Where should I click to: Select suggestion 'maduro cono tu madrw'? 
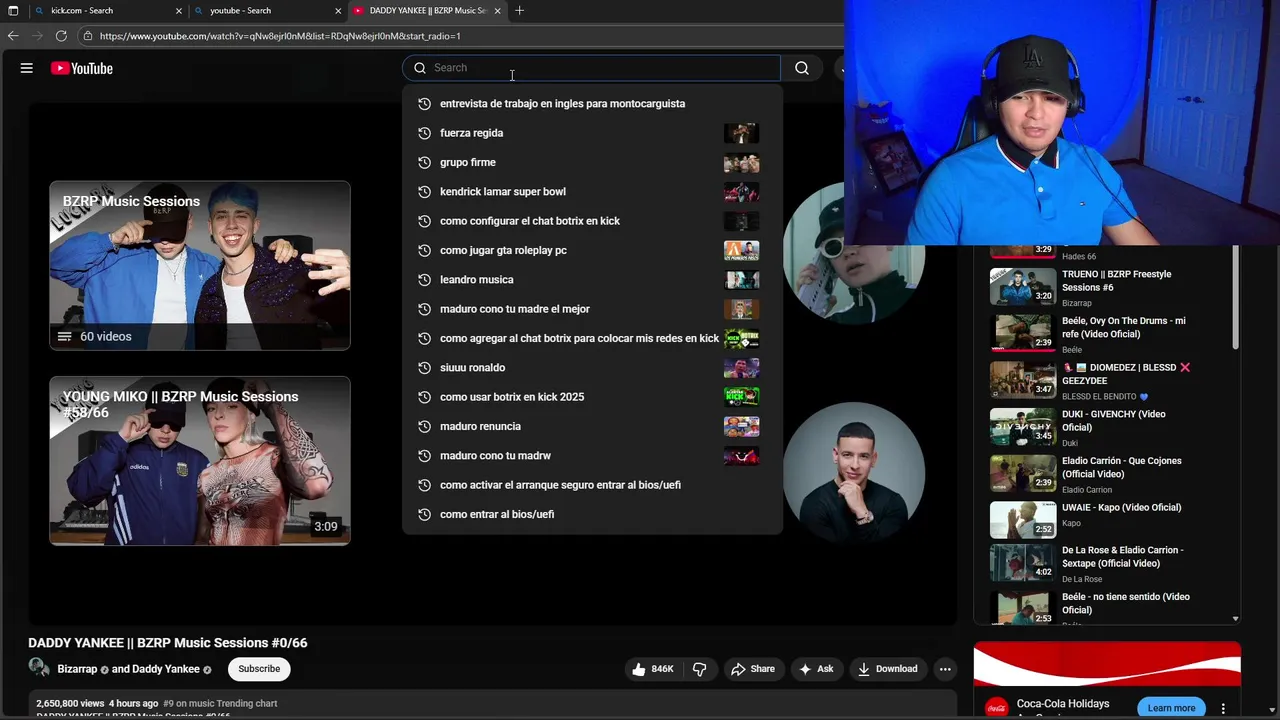tap(592, 456)
